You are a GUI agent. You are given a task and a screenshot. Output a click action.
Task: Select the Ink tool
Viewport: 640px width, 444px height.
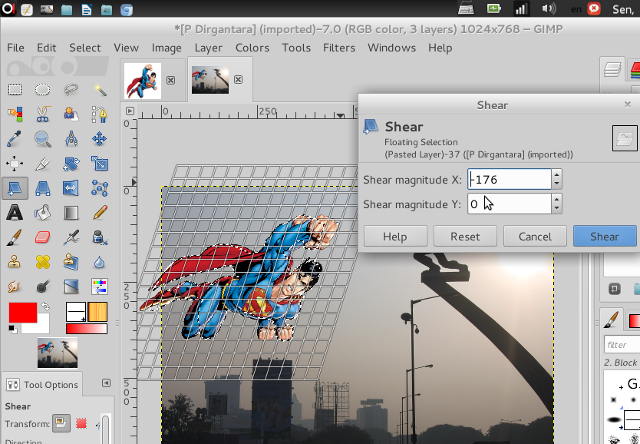point(100,238)
